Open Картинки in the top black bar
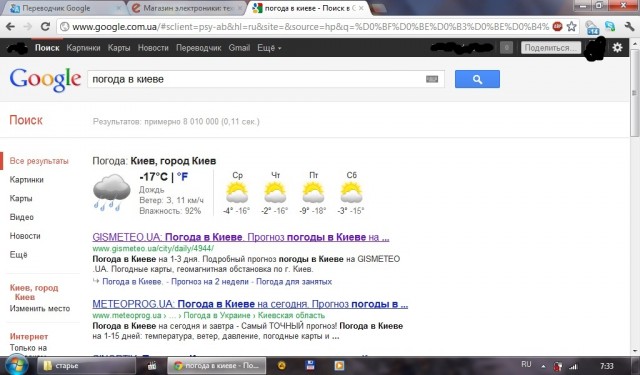 tap(83, 48)
